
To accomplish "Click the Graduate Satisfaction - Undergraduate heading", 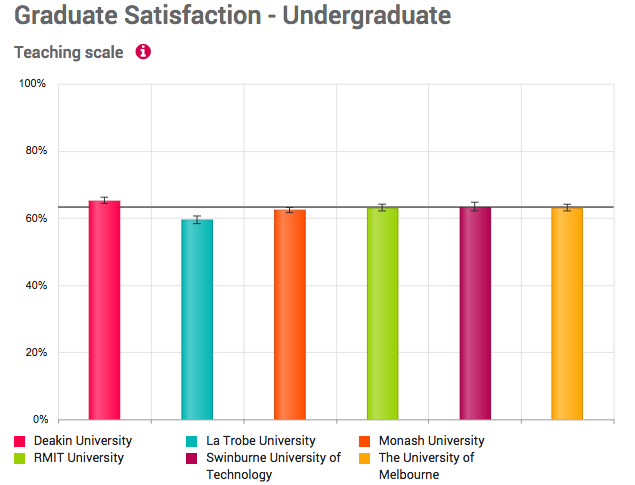I will pyautogui.click(x=219, y=16).
